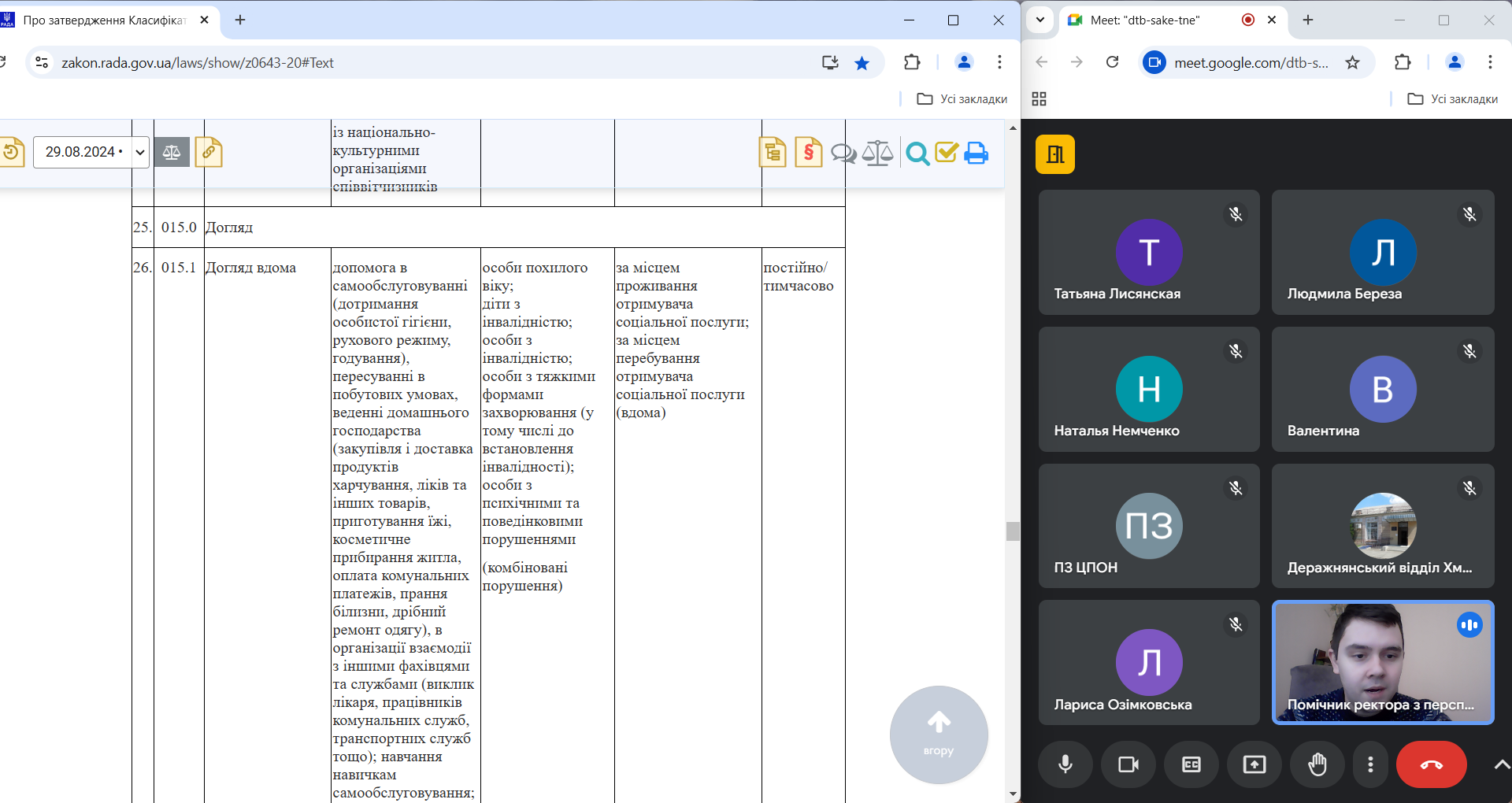The image size is (1512, 803).
Task: Click the red paragraph sign document icon
Action: pyautogui.click(x=809, y=152)
